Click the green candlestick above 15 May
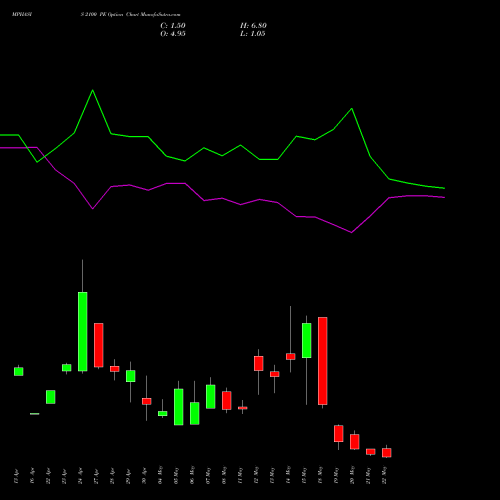This screenshot has height=500, width=500. pyautogui.click(x=307, y=340)
